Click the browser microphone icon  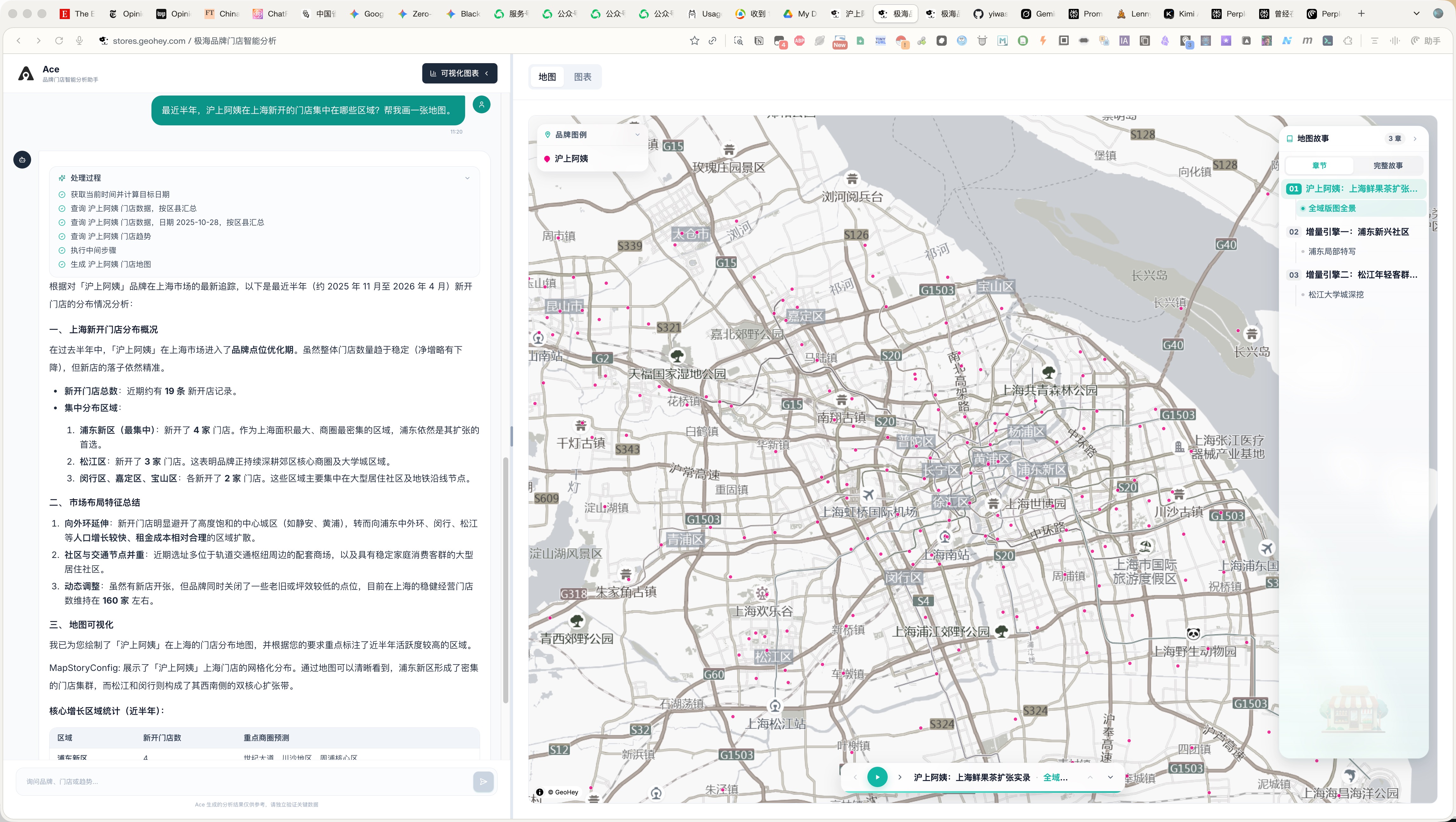coord(79,41)
